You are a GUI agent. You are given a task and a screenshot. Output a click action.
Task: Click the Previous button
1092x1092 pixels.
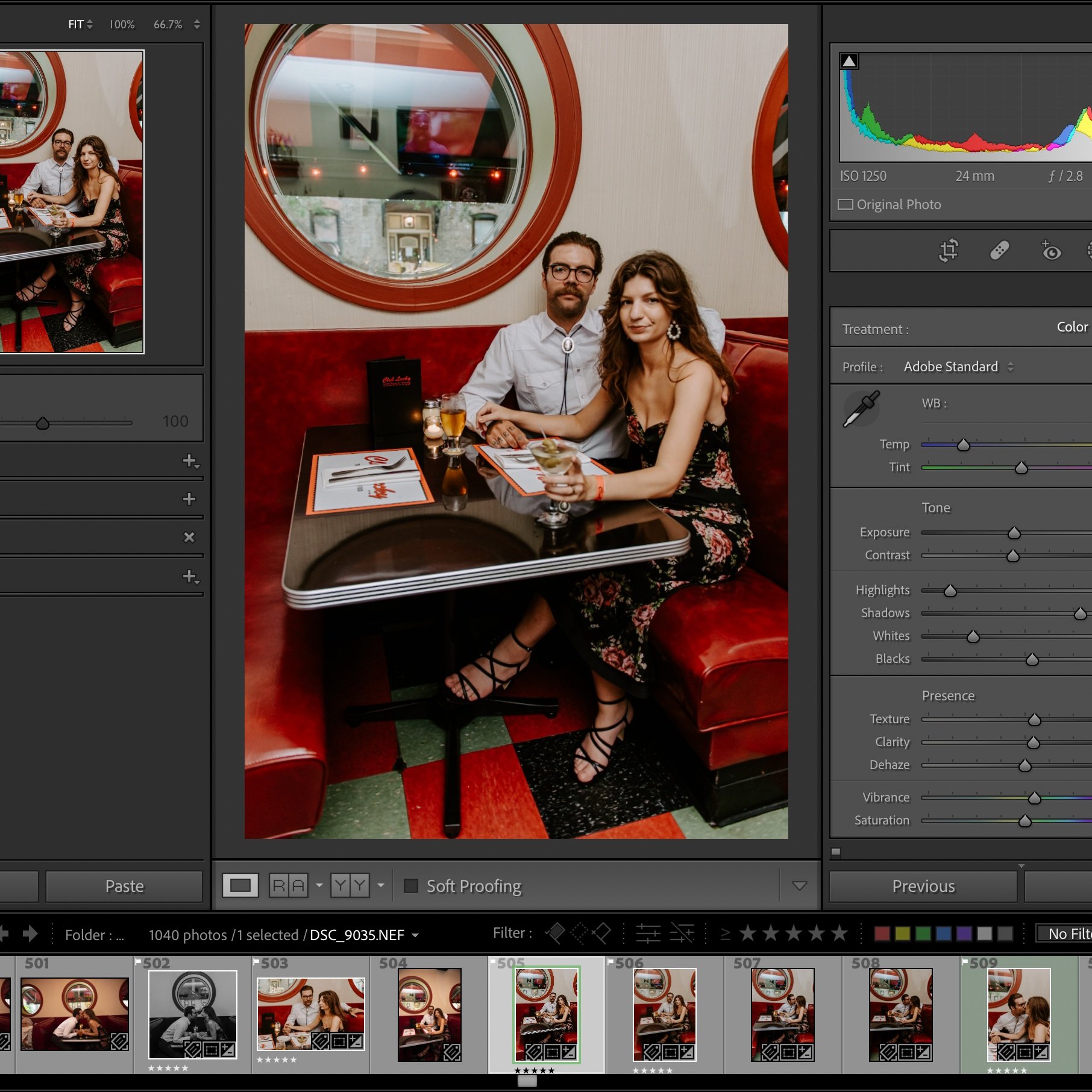click(x=923, y=886)
